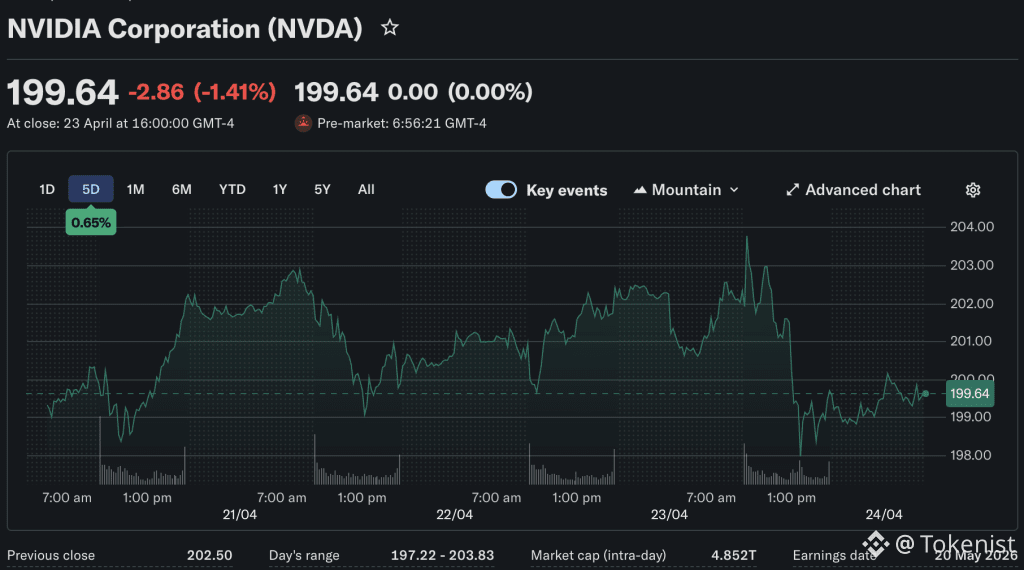Image resolution: width=1024 pixels, height=570 pixels.
Task: Click the Previous close value 202.50
Action: pos(209,556)
